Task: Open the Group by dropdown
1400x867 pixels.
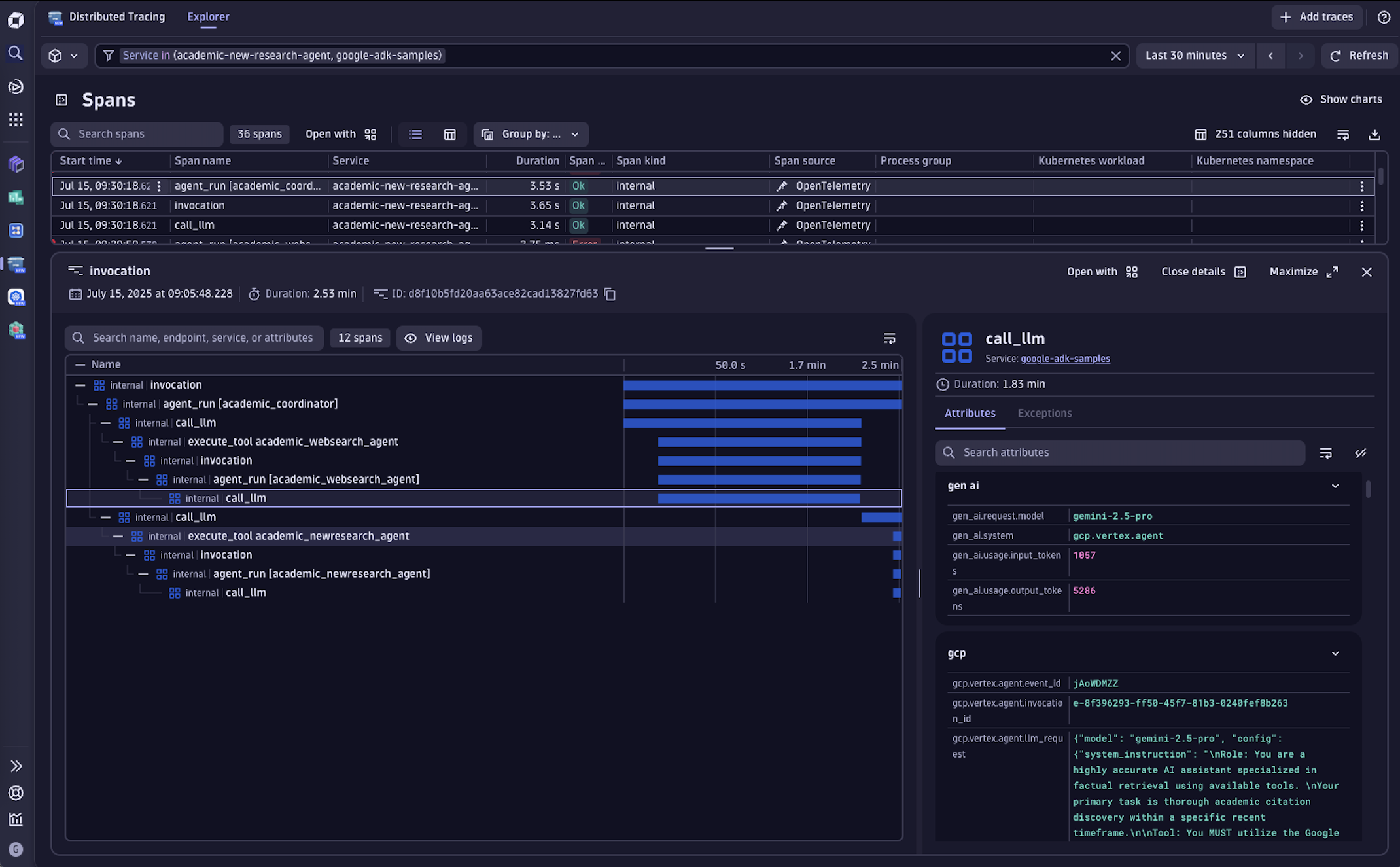Action: tap(531, 134)
